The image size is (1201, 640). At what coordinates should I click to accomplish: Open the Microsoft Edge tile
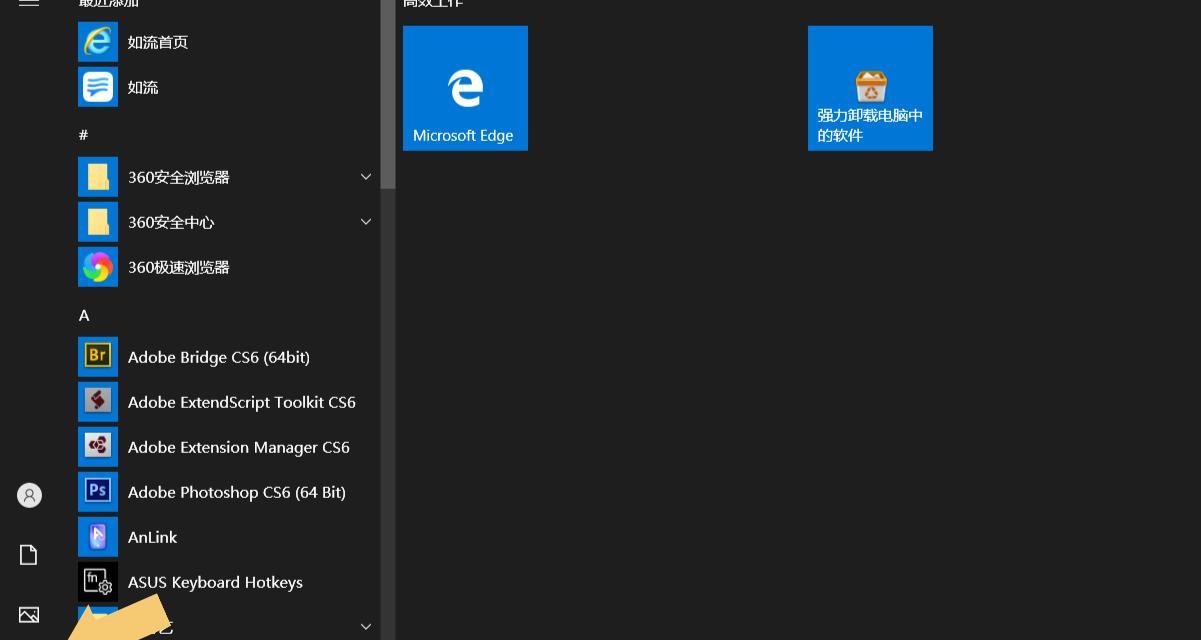[x=465, y=88]
